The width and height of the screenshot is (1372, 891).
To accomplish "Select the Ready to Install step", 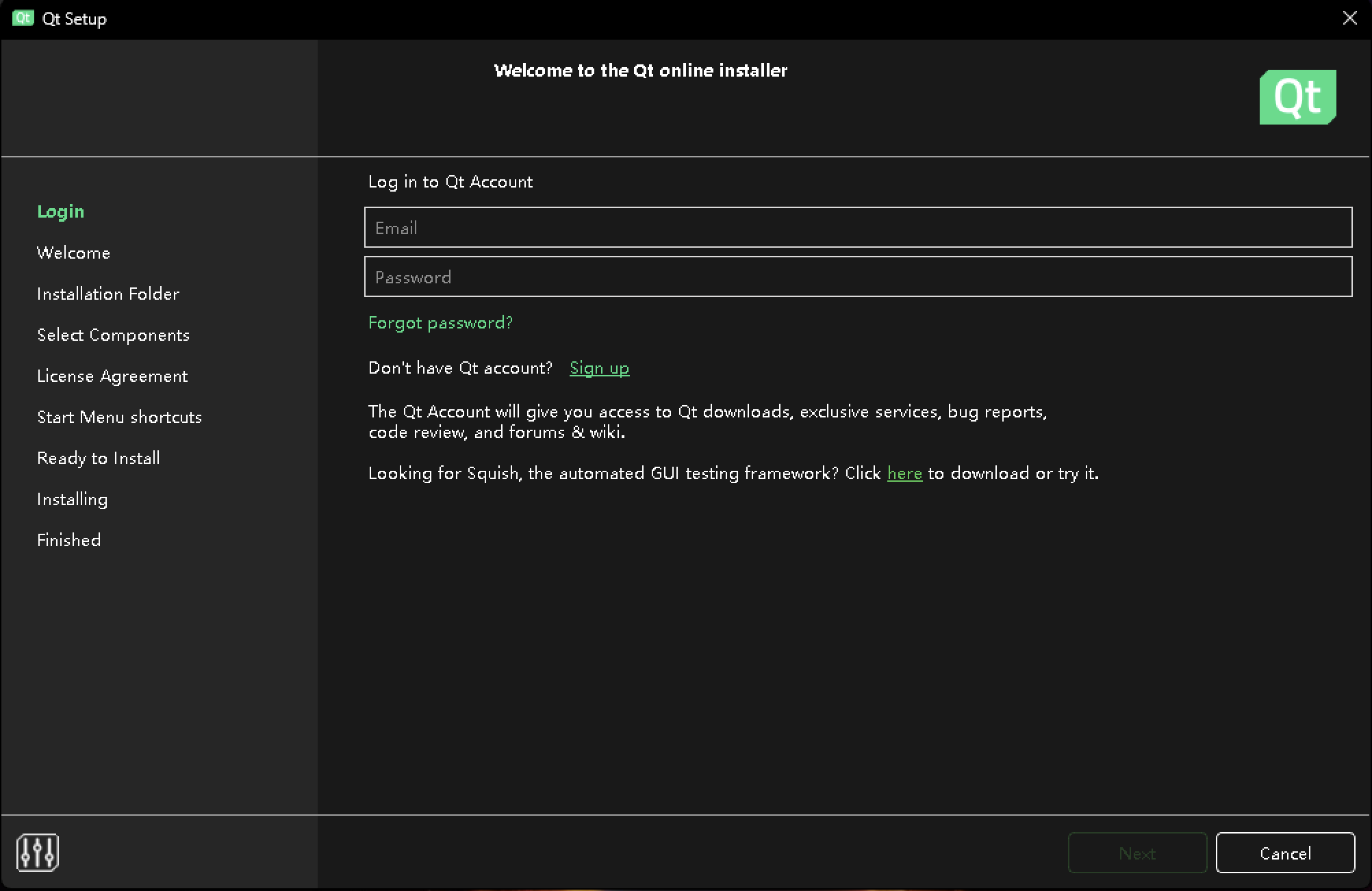I will click(98, 458).
